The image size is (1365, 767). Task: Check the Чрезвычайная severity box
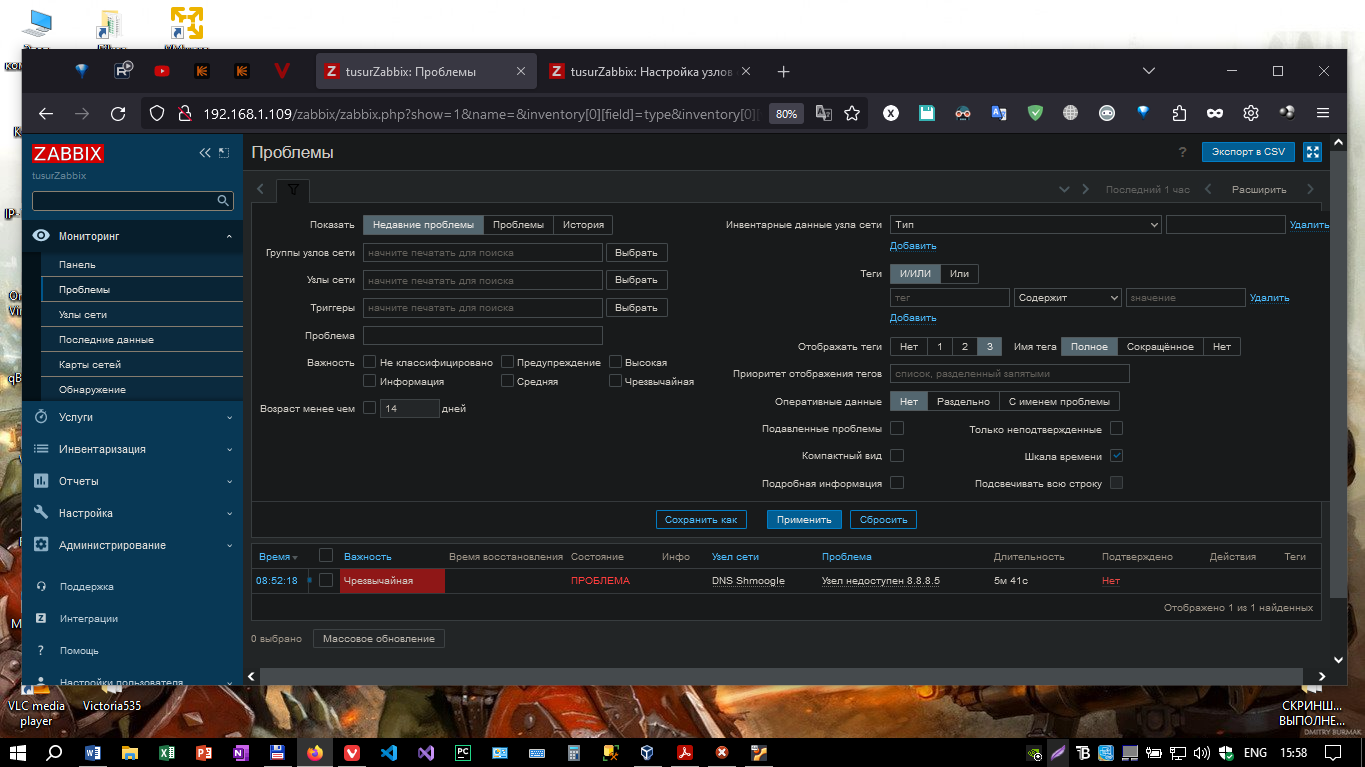coord(616,381)
